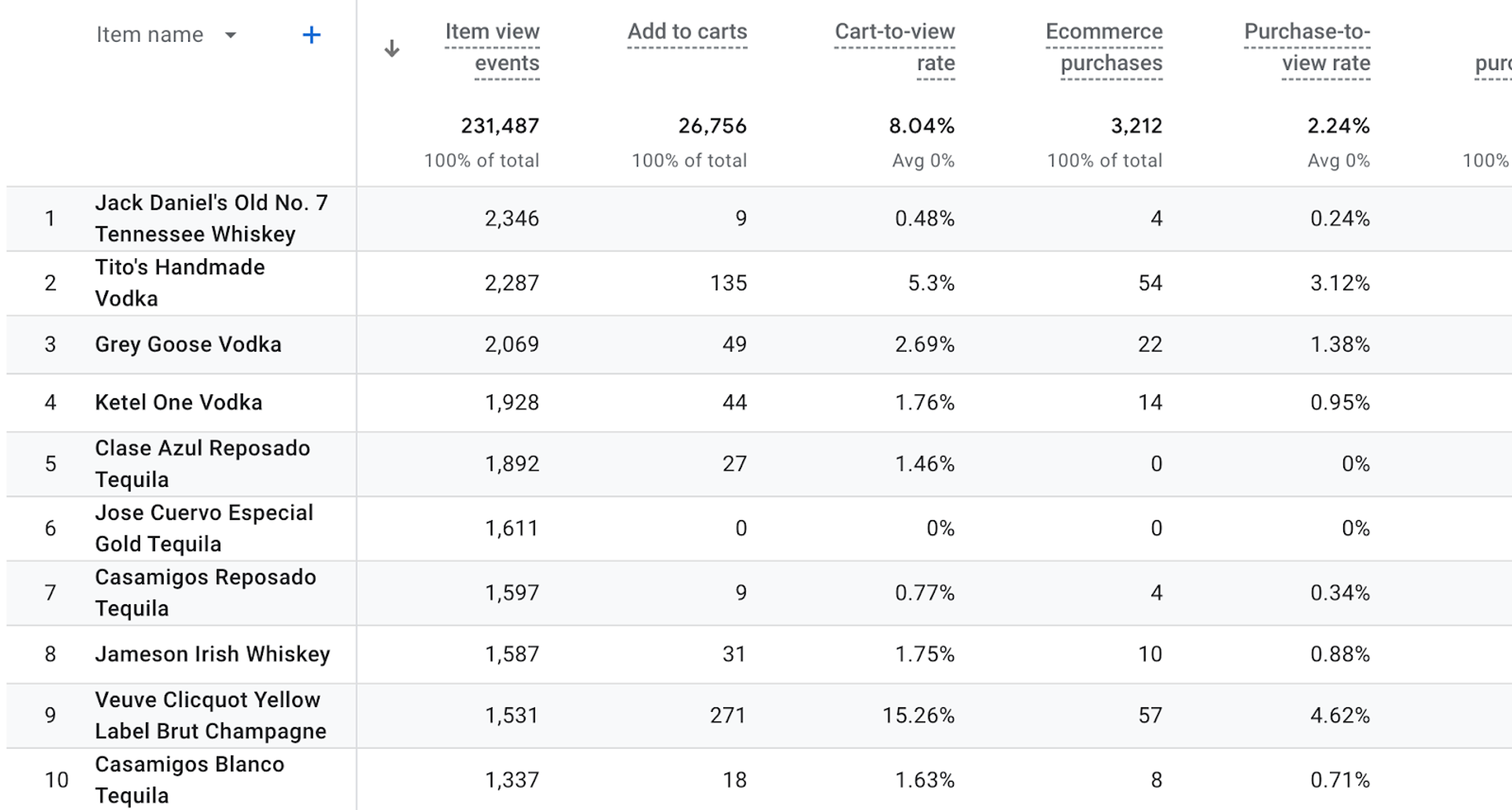Sort by Add to carts column
The height and width of the screenshot is (810, 1512).
687,32
